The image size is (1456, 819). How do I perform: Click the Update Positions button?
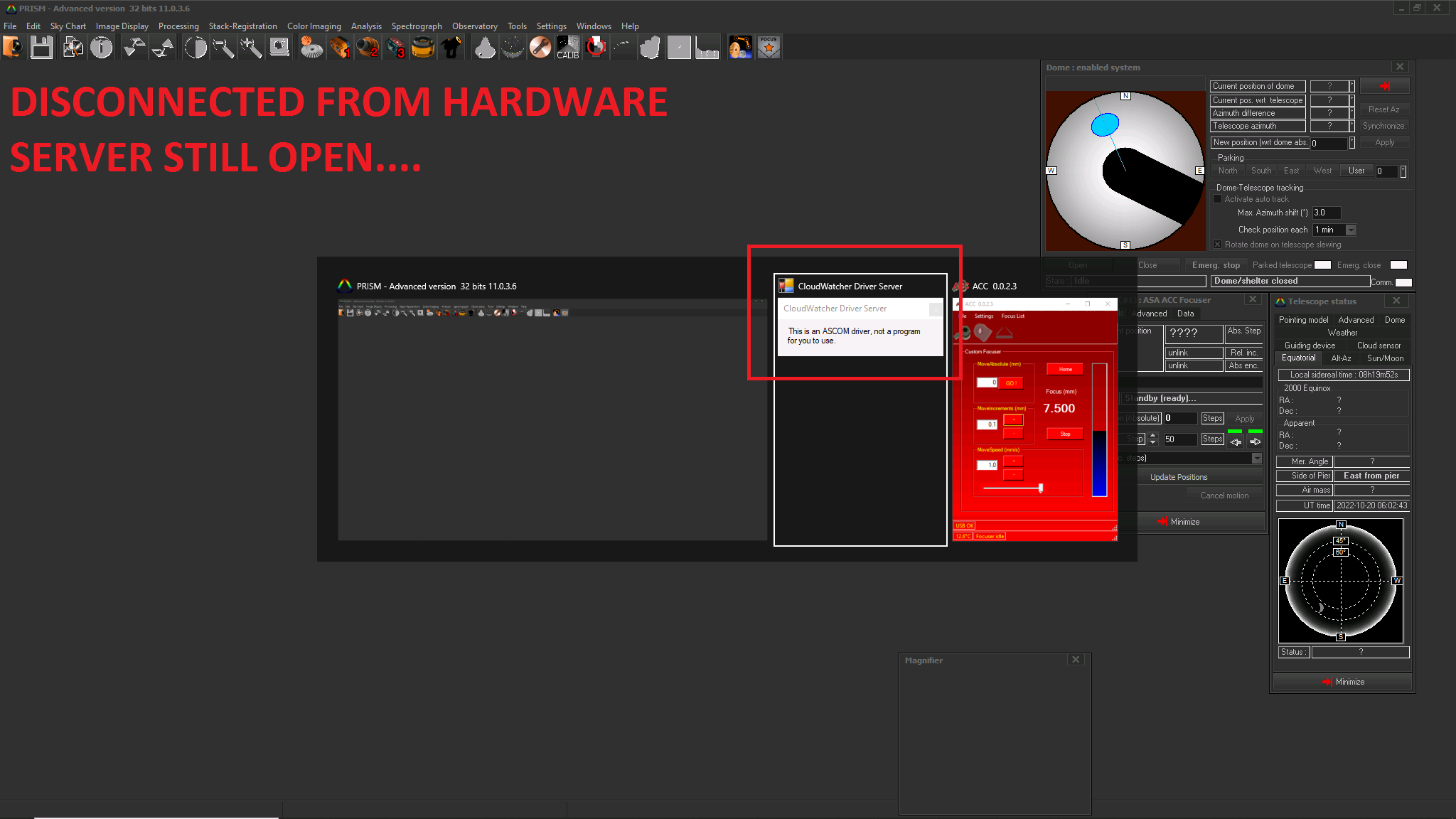click(x=1178, y=477)
